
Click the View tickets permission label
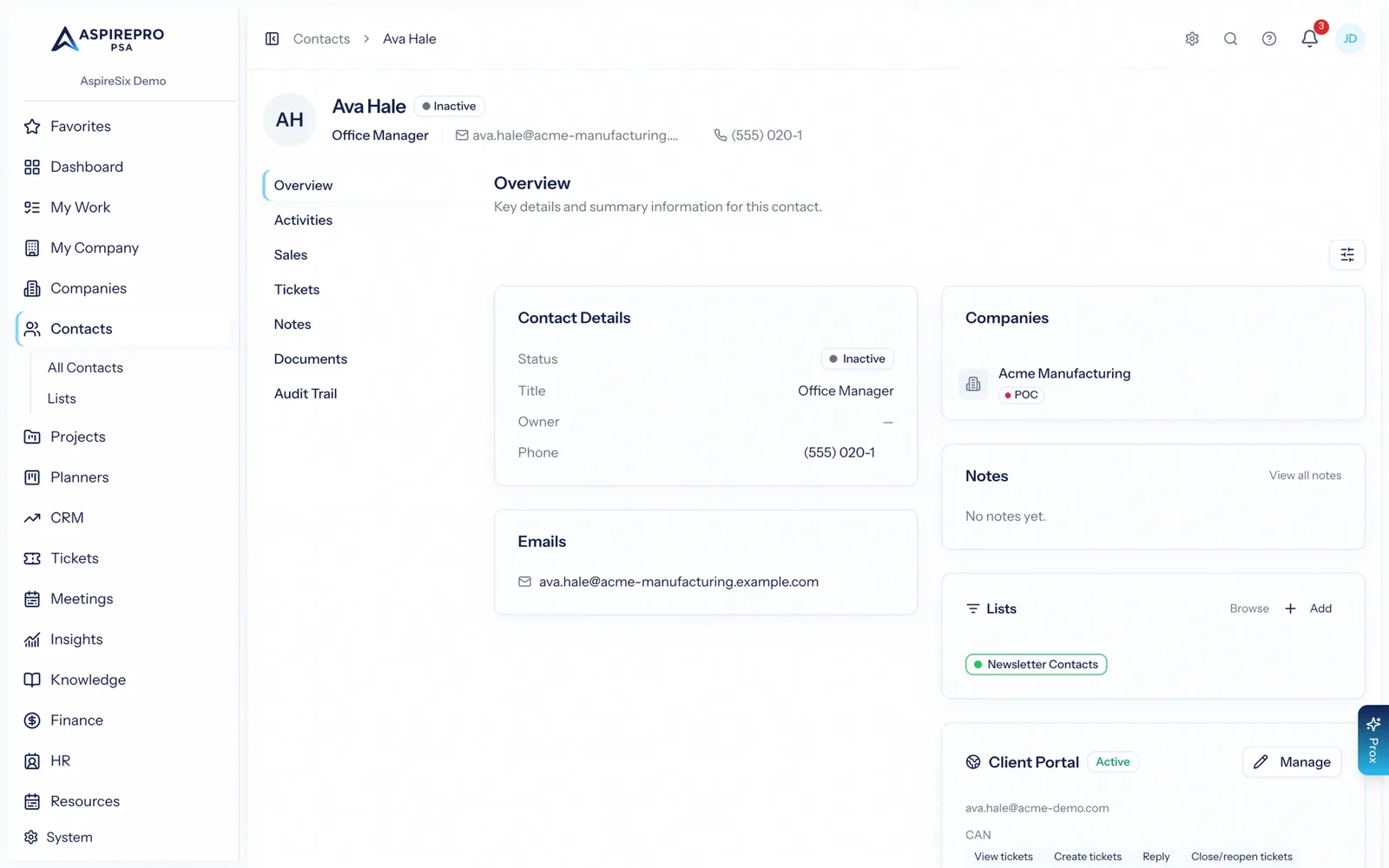click(x=1004, y=857)
